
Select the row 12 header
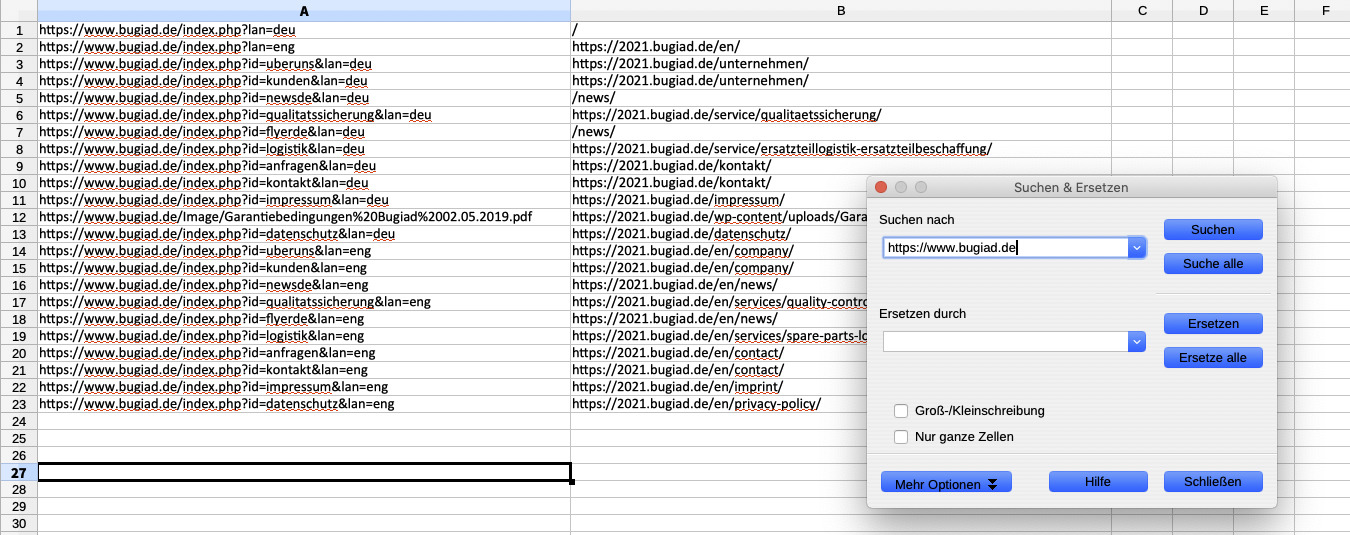[18, 216]
